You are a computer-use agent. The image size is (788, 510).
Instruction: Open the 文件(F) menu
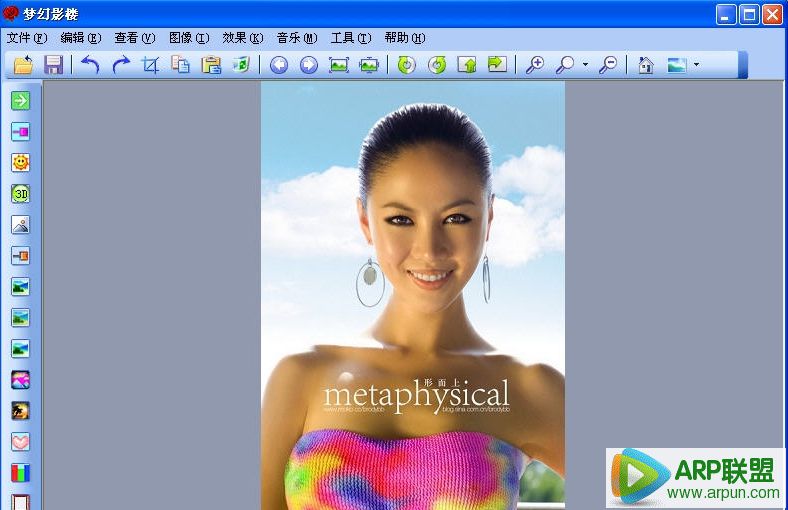(27, 38)
